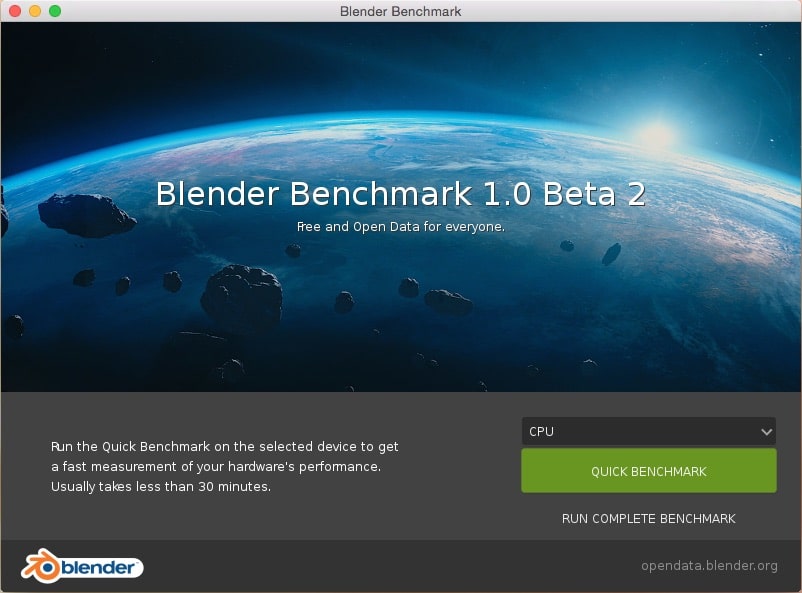Minimize window with the yellow button

[35, 11]
